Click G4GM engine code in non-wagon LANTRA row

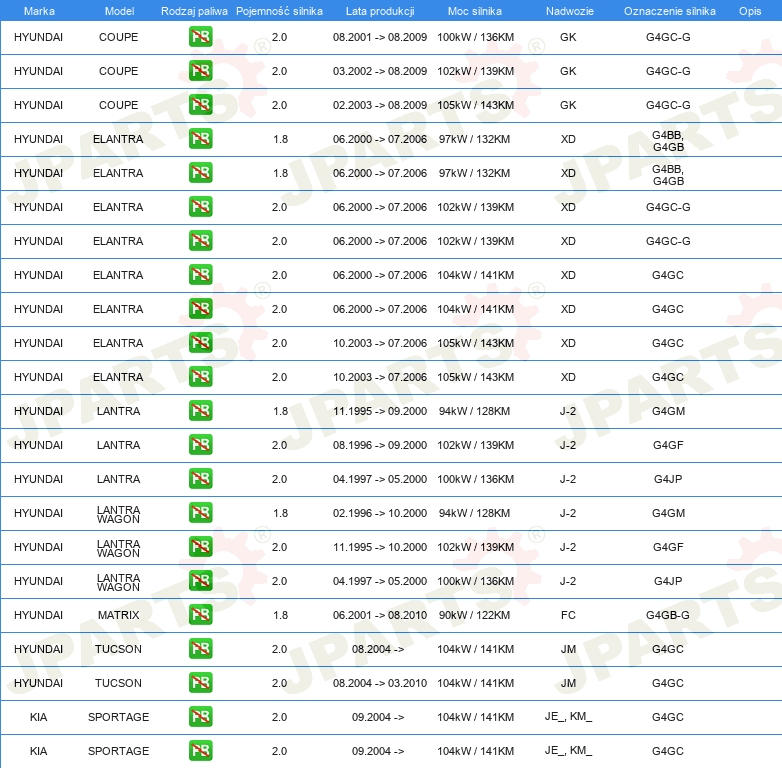pos(668,411)
